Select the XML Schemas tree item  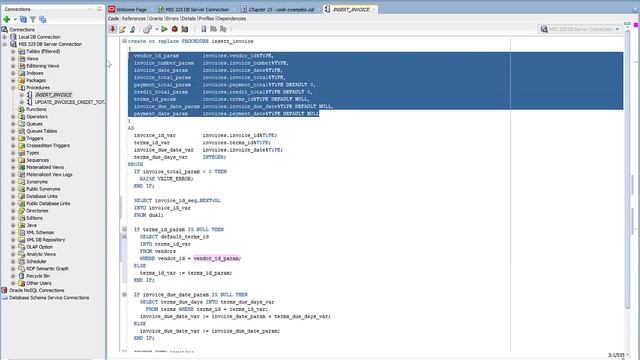pyautogui.click(x=40, y=233)
